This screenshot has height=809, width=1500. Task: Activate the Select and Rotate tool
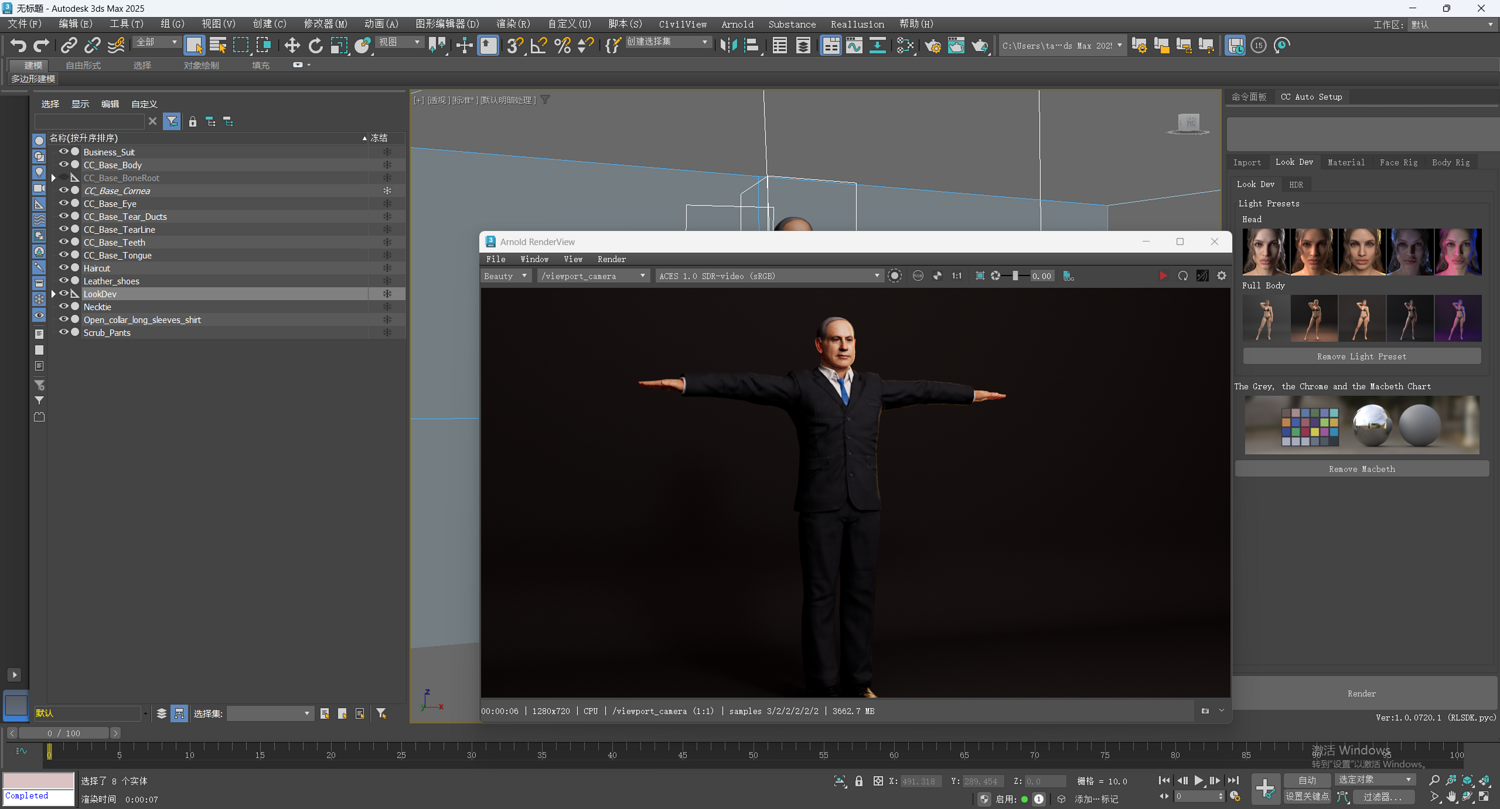315,45
